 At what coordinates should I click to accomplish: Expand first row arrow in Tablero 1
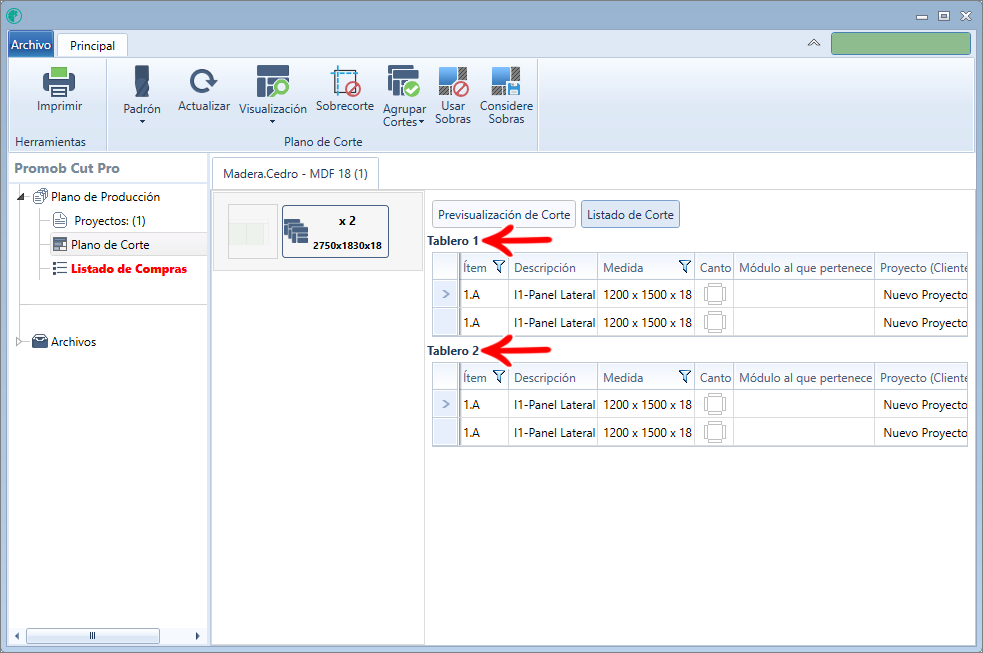point(446,294)
